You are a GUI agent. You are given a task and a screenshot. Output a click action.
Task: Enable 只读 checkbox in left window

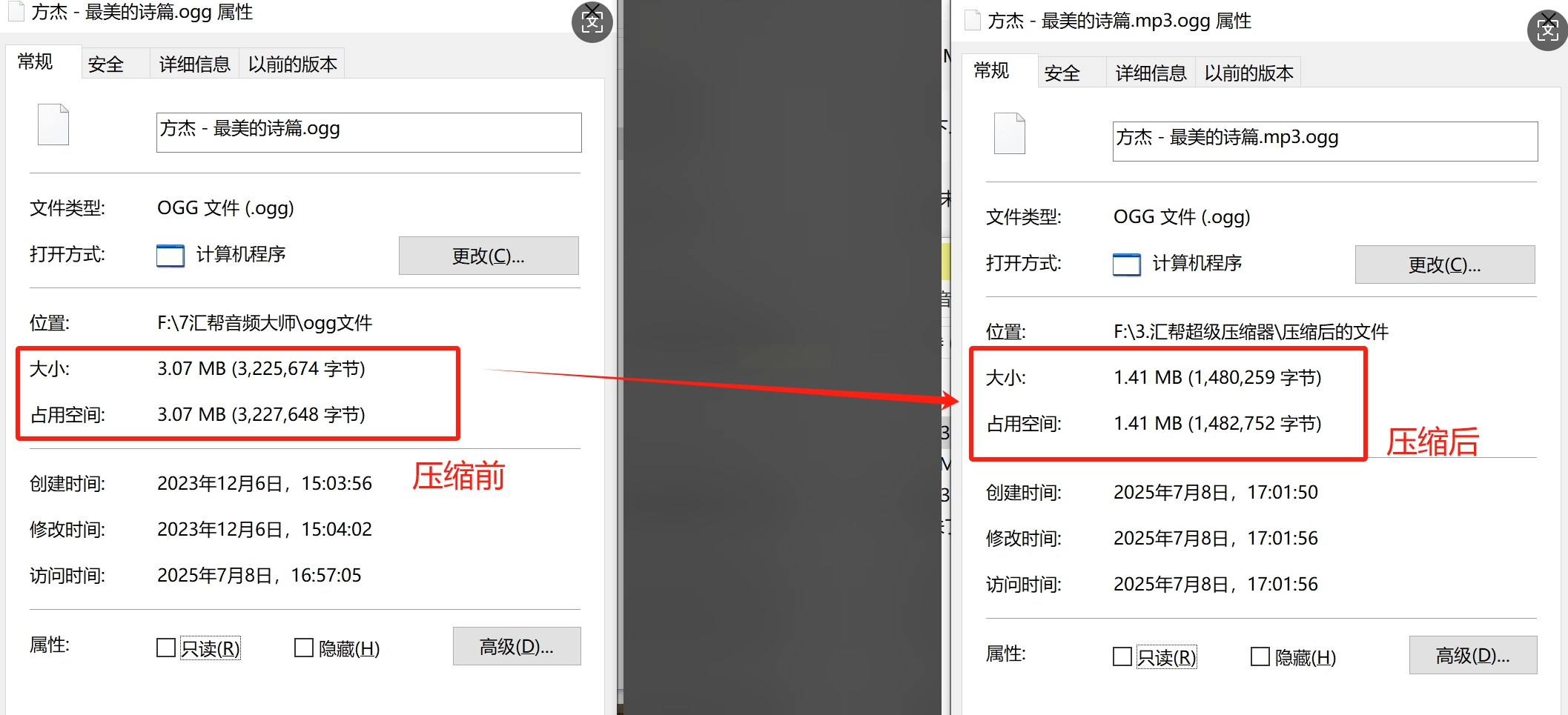166,648
